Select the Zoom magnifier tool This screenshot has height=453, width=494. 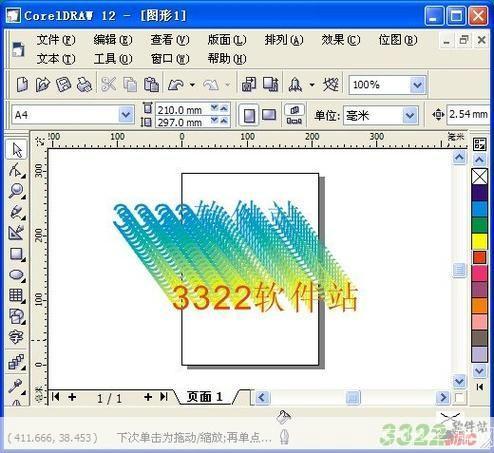tap(16, 191)
